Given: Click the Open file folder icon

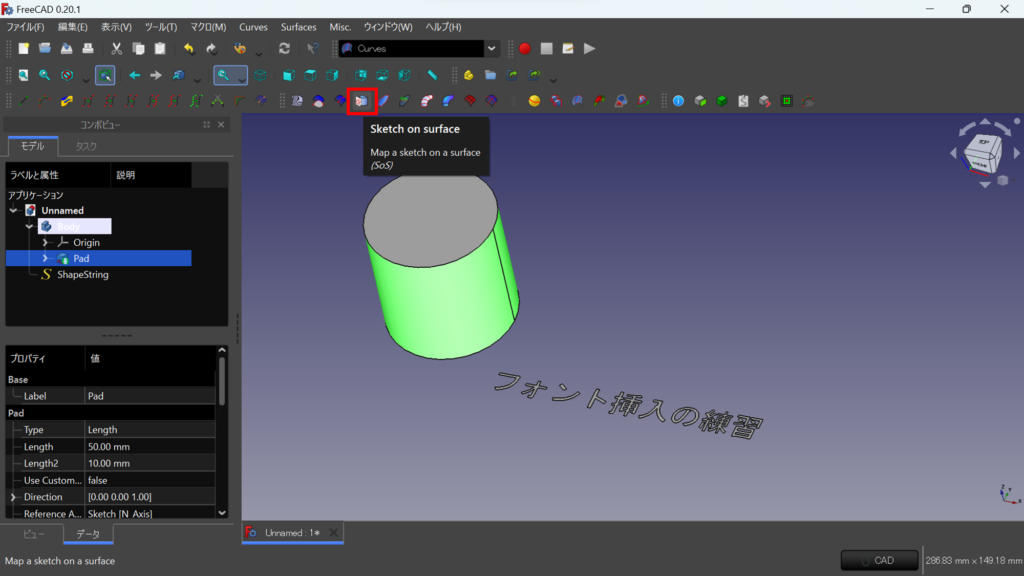Looking at the screenshot, I should [x=45, y=48].
